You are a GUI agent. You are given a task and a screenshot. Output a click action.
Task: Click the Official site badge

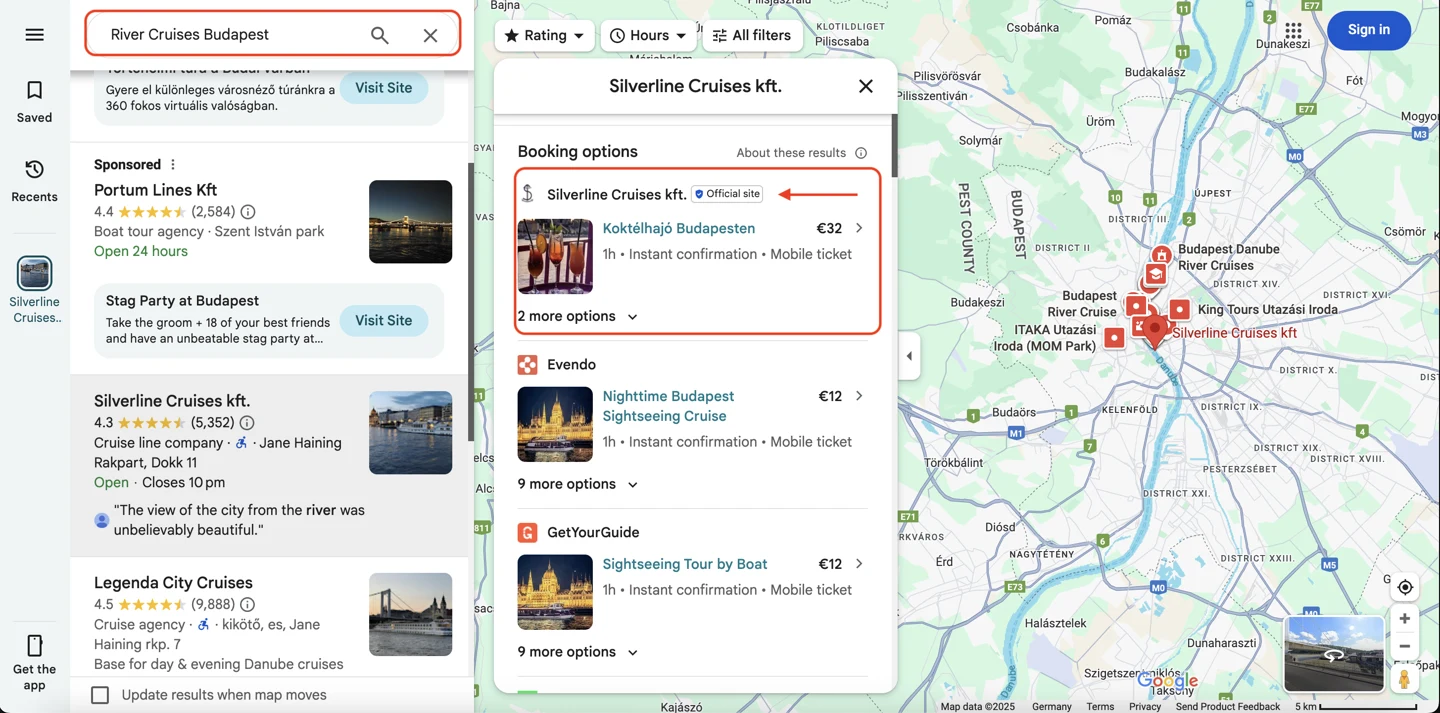(x=727, y=194)
